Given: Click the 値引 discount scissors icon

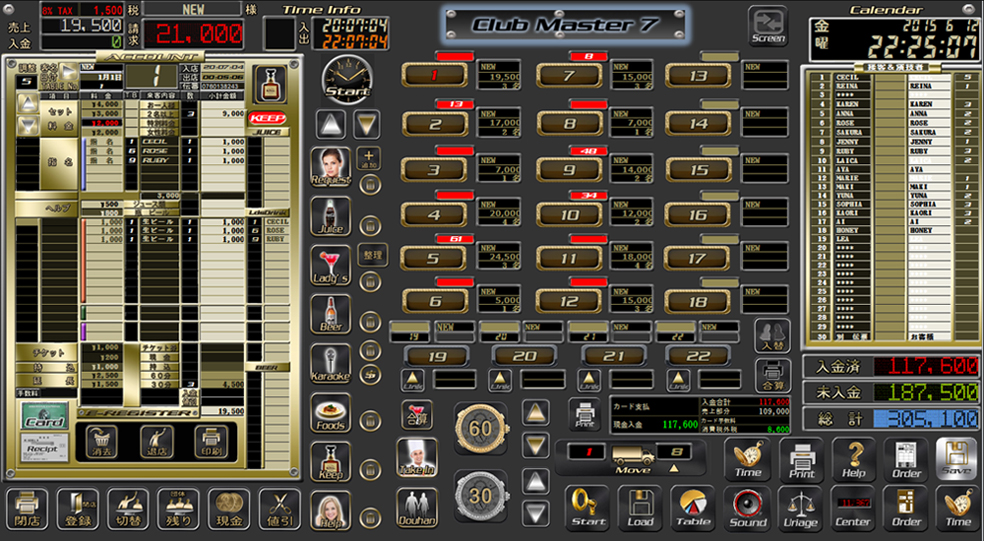Looking at the screenshot, I should (x=280, y=509).
